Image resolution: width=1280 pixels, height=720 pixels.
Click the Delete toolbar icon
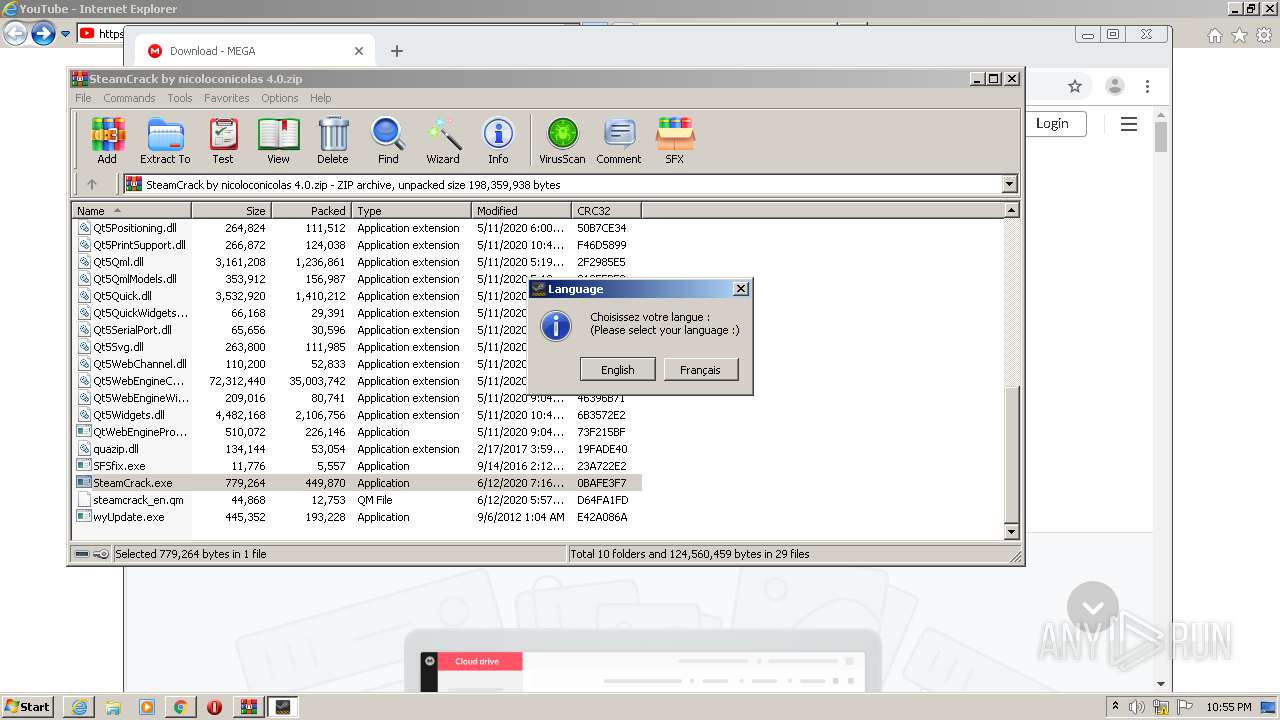tap(333, 140)
